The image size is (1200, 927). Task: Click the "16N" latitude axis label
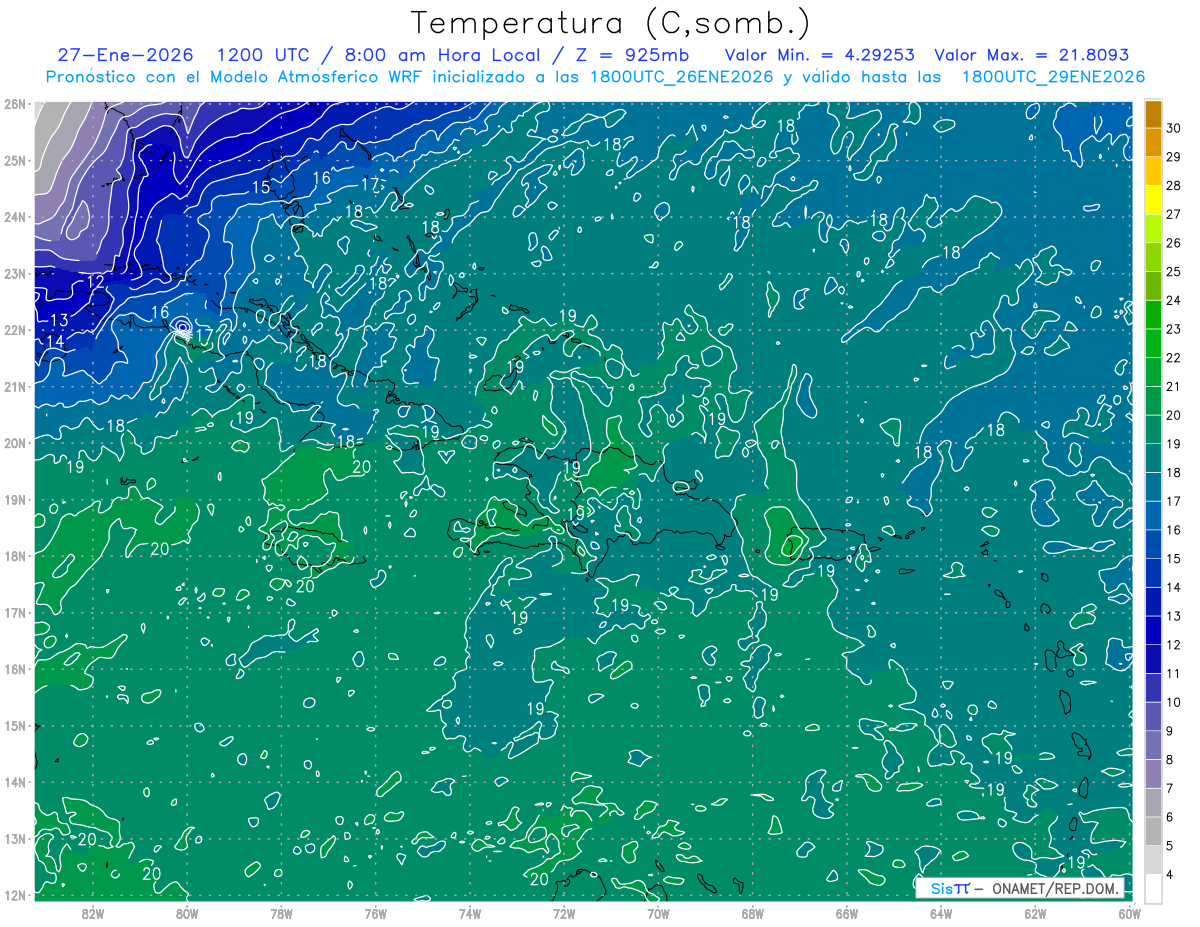[x=15, y=669]
